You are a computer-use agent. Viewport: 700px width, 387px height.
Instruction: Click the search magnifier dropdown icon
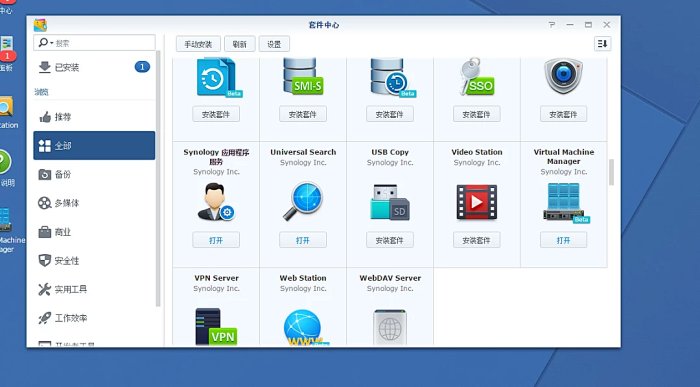tap(46, 43)
